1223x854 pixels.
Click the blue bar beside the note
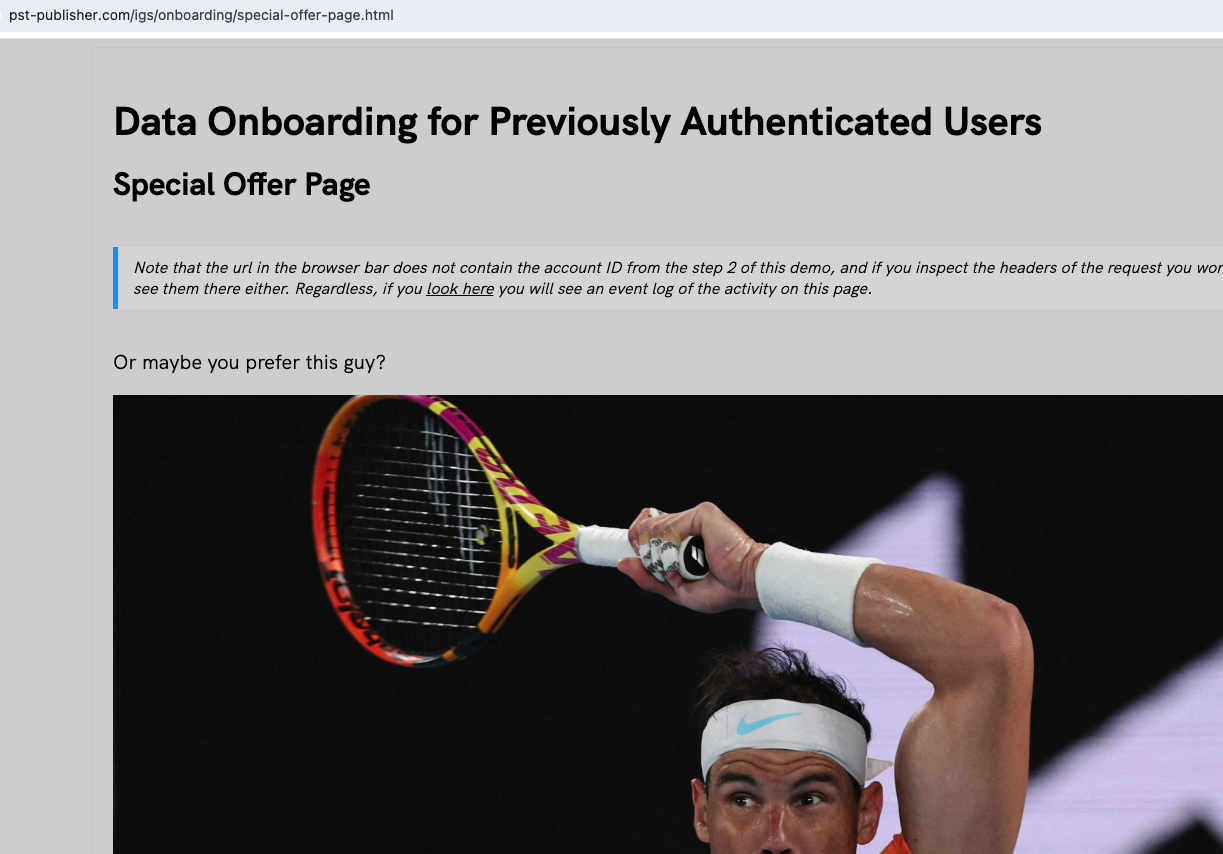click(x=115, y=278)
